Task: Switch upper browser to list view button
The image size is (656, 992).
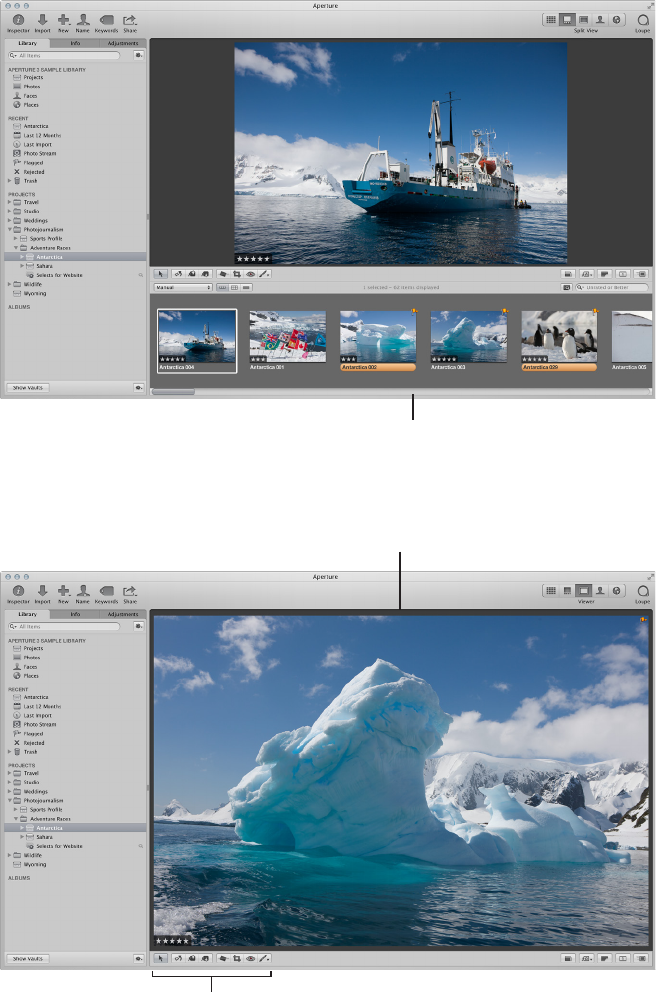Action: coord(246,287)
